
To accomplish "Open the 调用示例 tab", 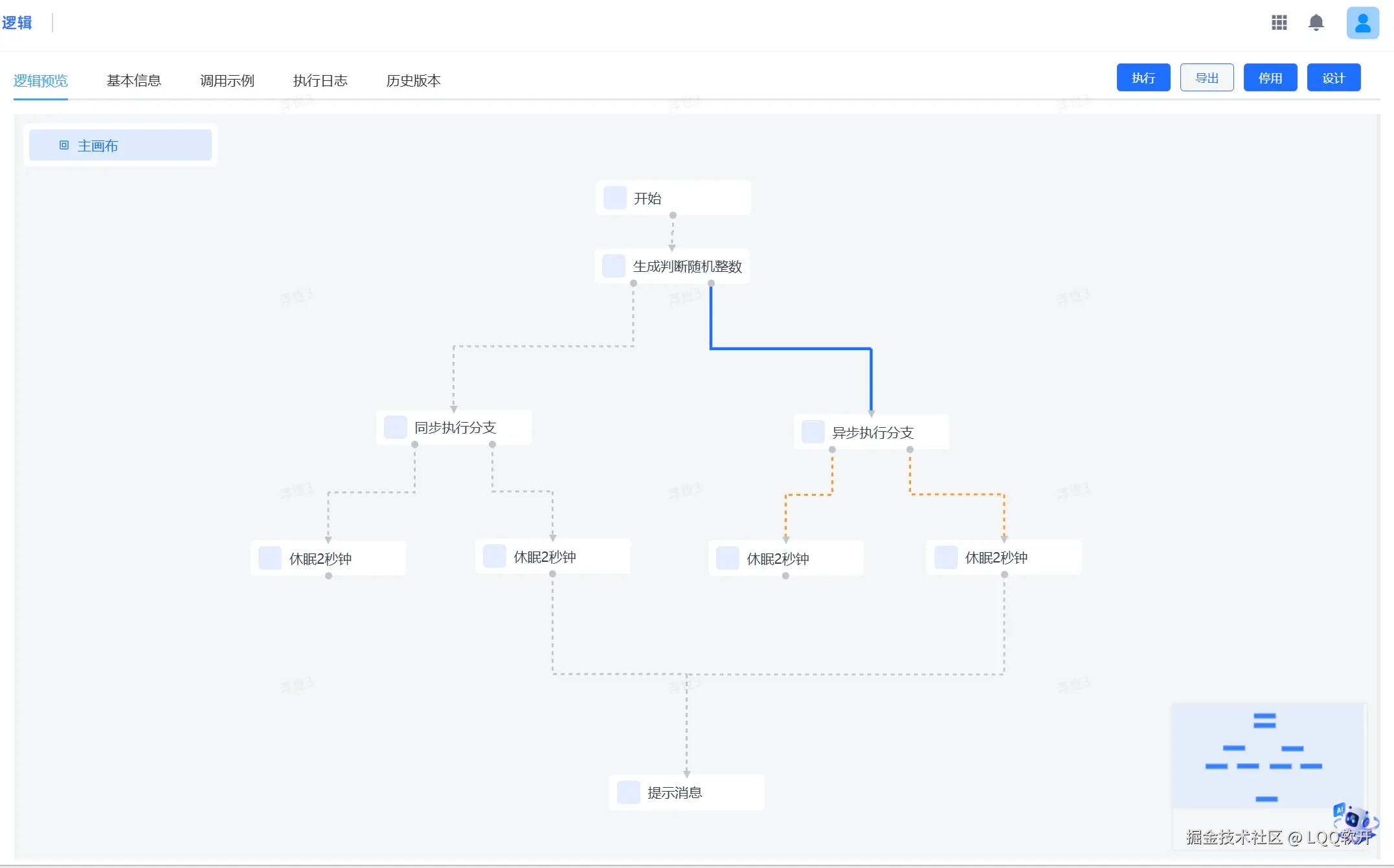I will point(227,81).
